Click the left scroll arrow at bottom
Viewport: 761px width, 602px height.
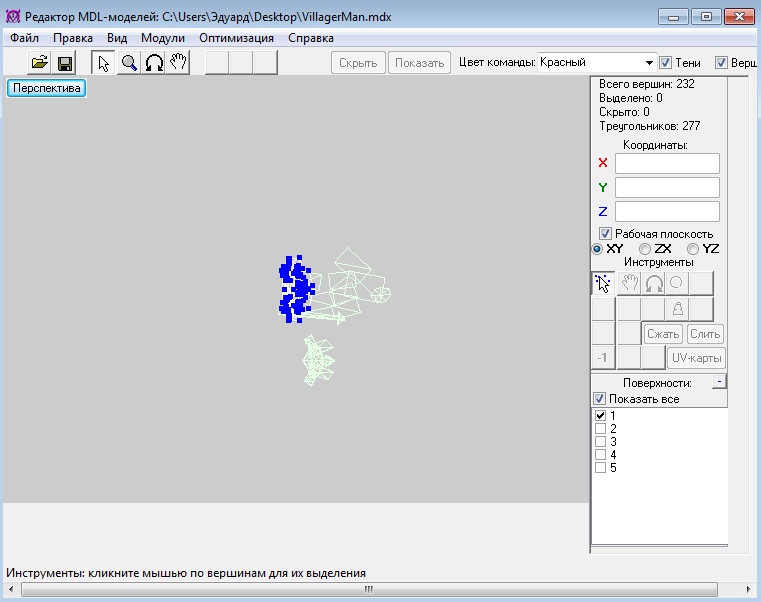11,589
